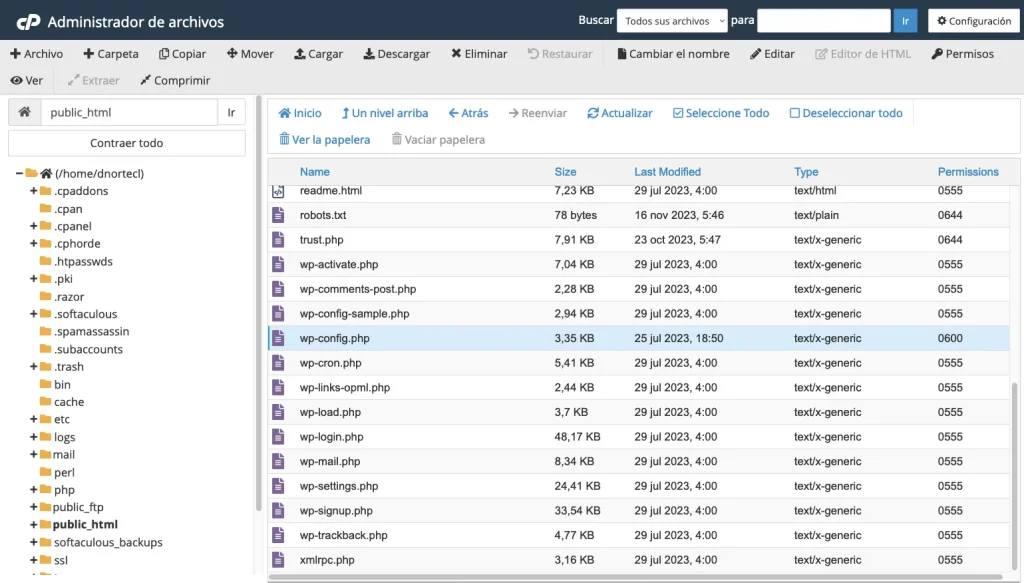Open Ver la papelera trash view

[325, 140]
